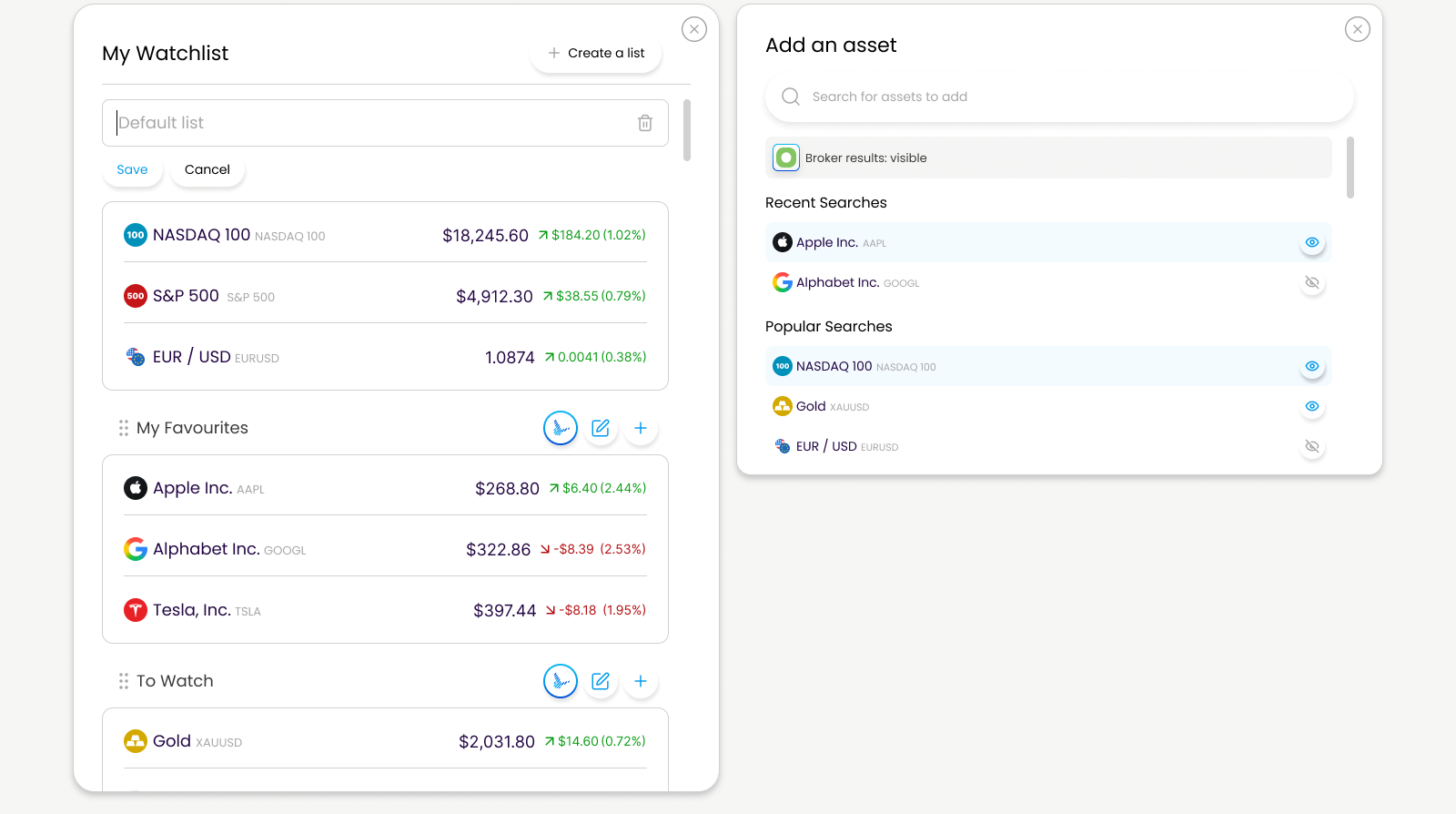
Task: Click the Gold logo in To Watch
Action: click(136, 741)
